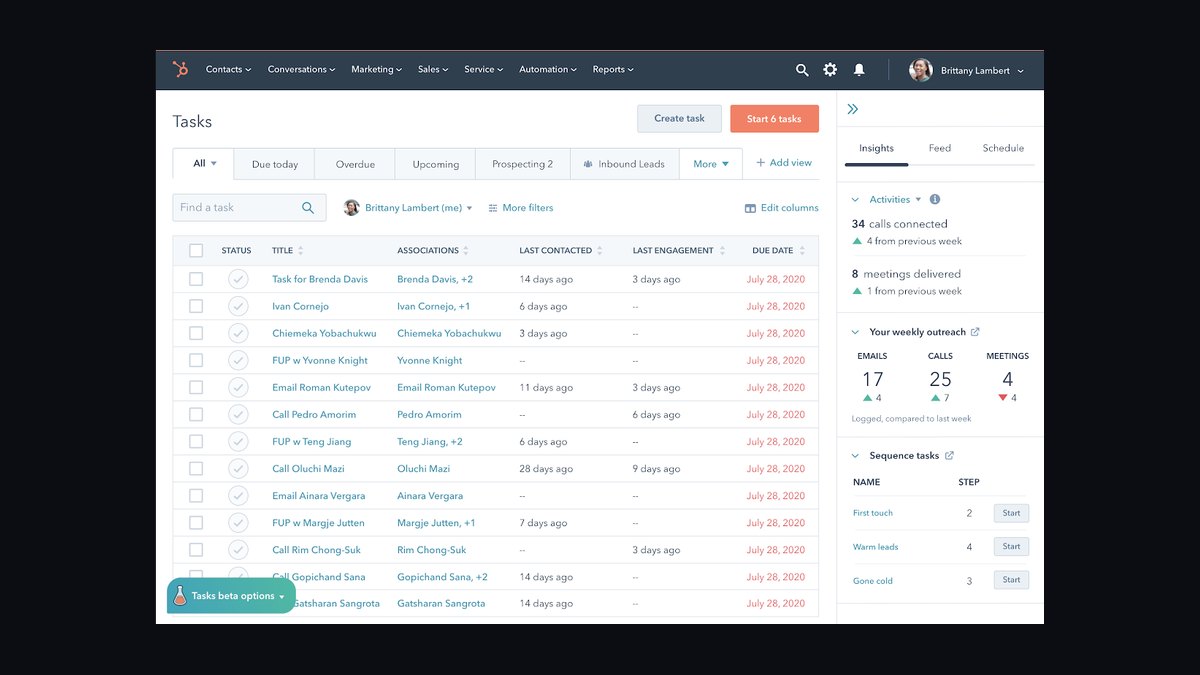The image size is (1200, 675).
Task: Open the search magnifier in top bar
Action: [802, 70]
